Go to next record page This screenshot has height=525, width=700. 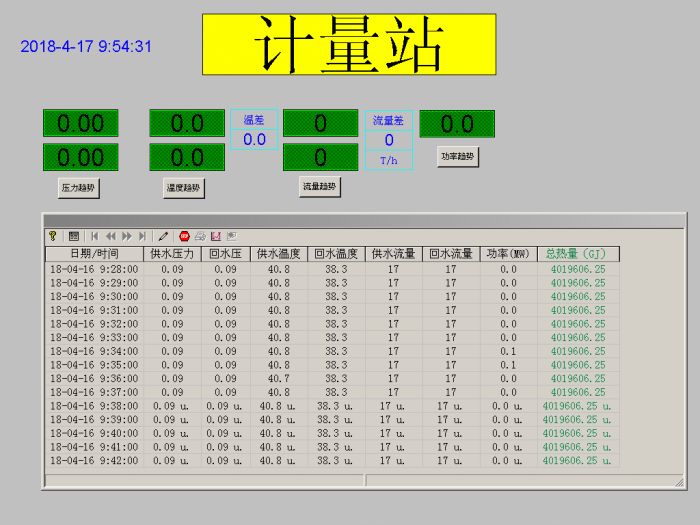click(127, 236)
